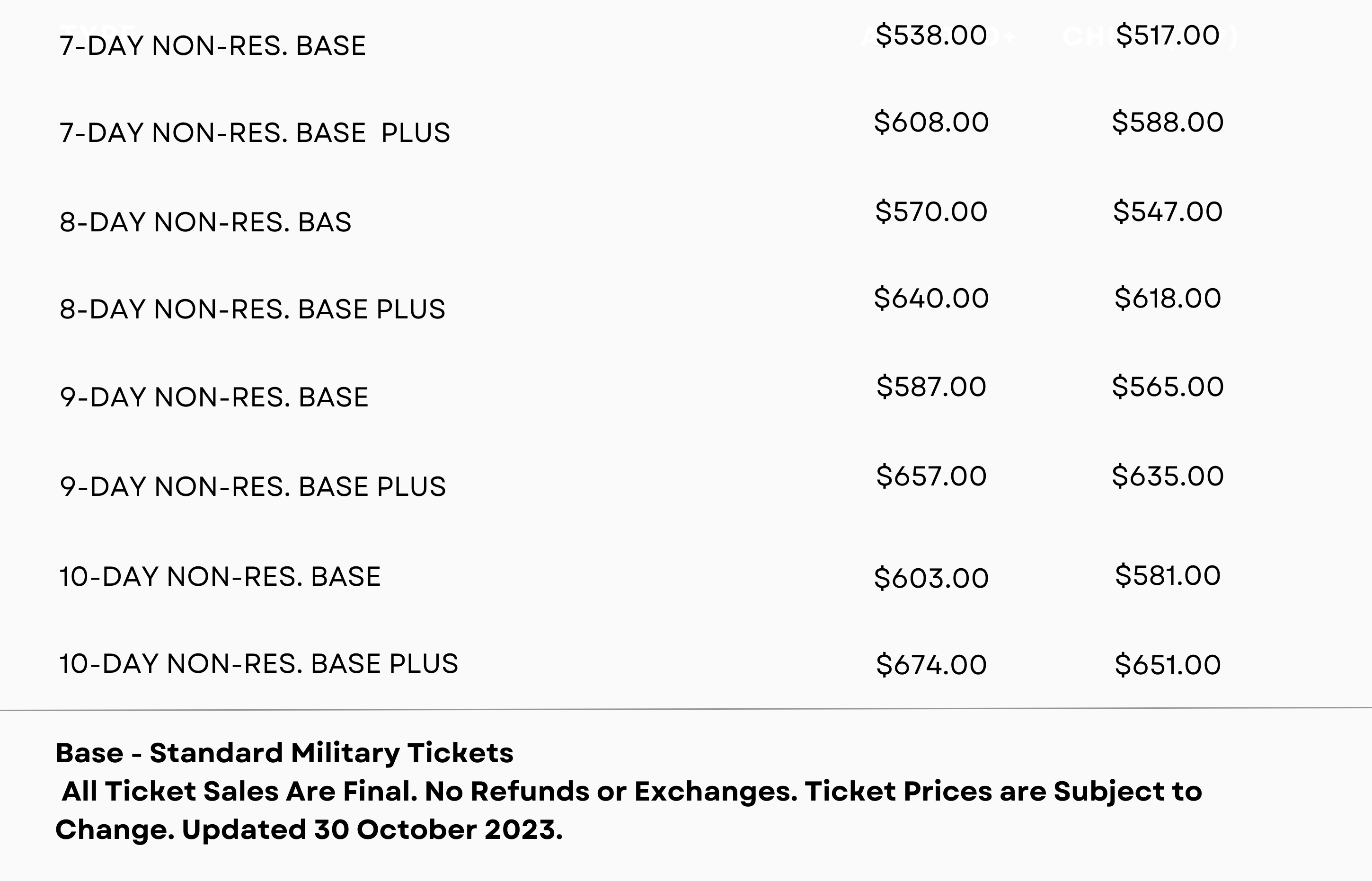Image resolution: width=1372 pixels, height=881 pixels.
Task: Click the $640.00 price
Action: point(931,298)
